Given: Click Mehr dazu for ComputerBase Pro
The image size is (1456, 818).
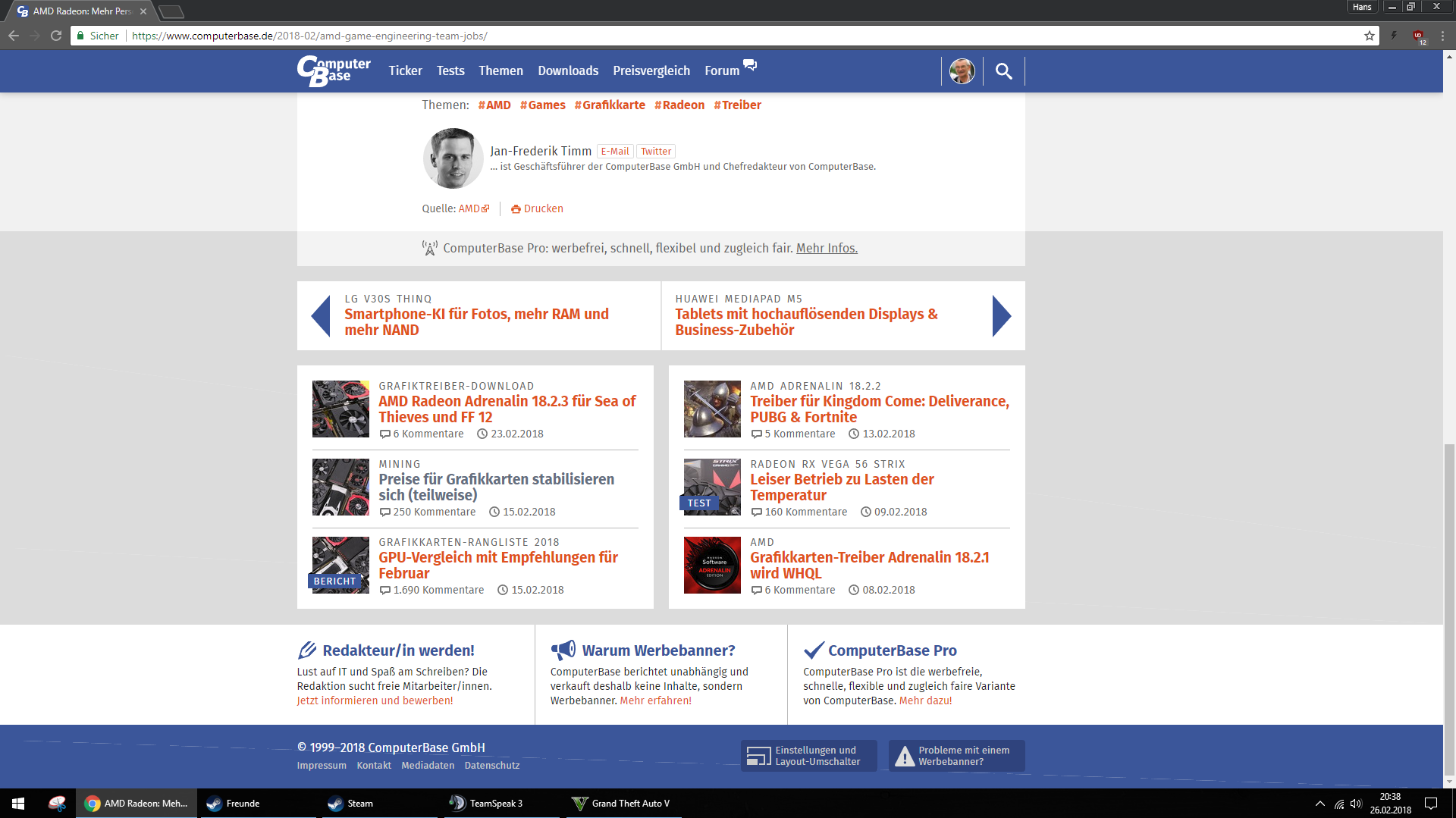Looking at the screenshot, I should point(925,700).
